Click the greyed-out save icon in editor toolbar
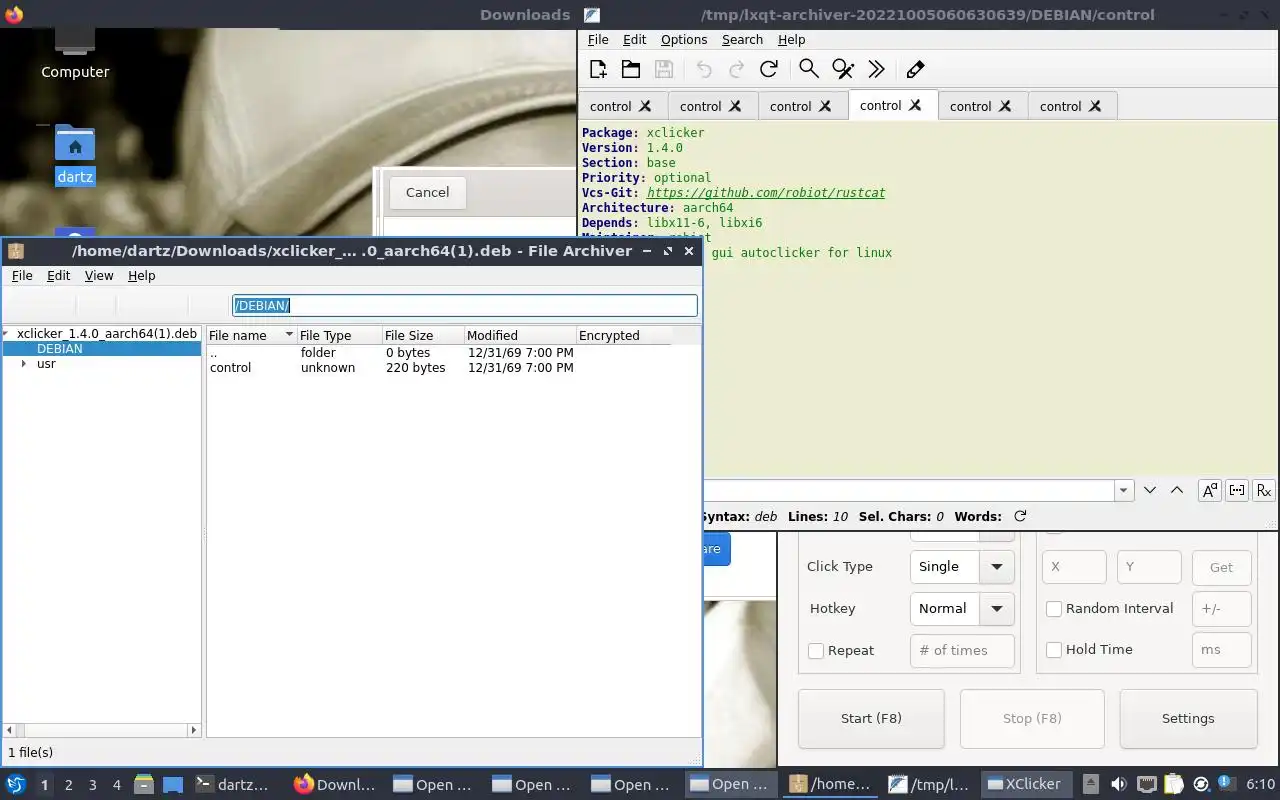1280x800 pixels. [663, 69]
